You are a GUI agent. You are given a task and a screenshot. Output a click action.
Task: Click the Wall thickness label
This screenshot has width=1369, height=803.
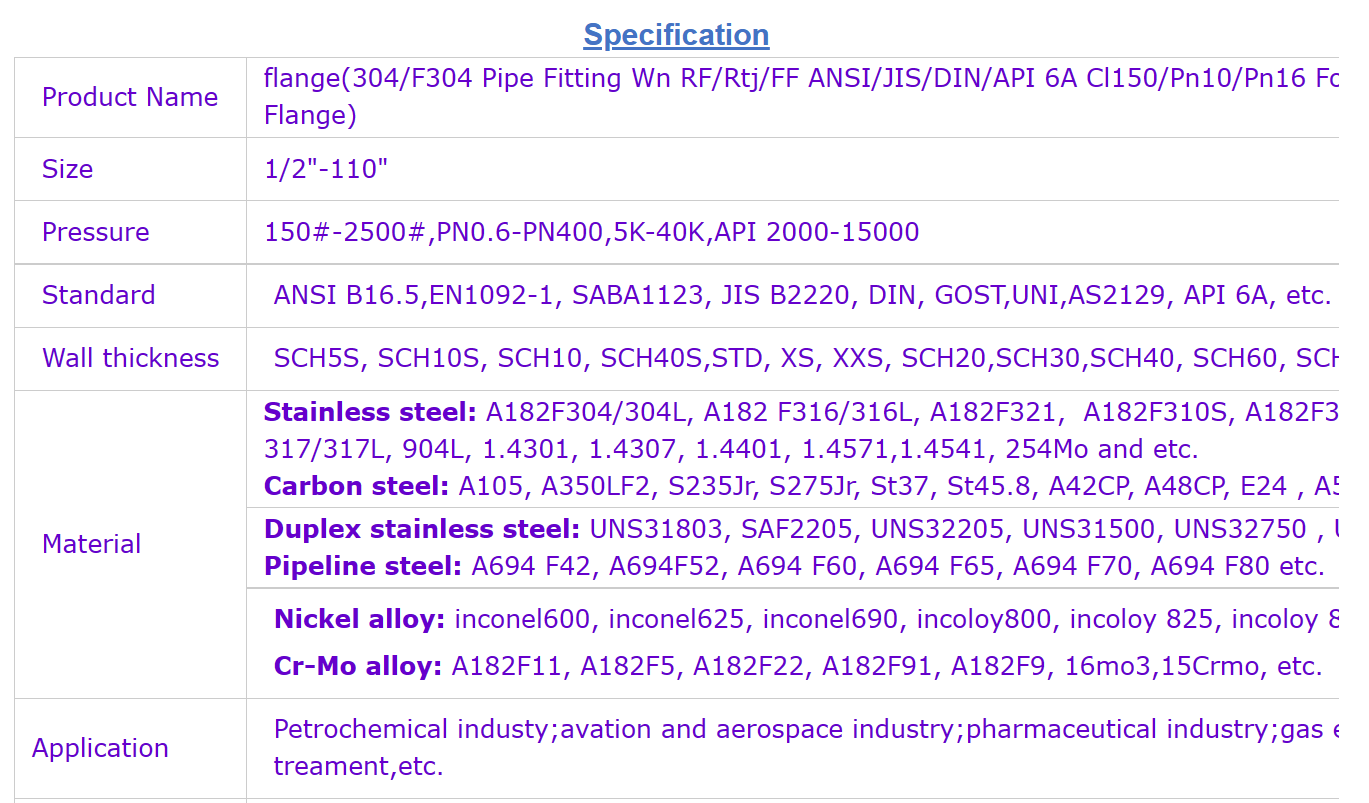tap(130, 358)
